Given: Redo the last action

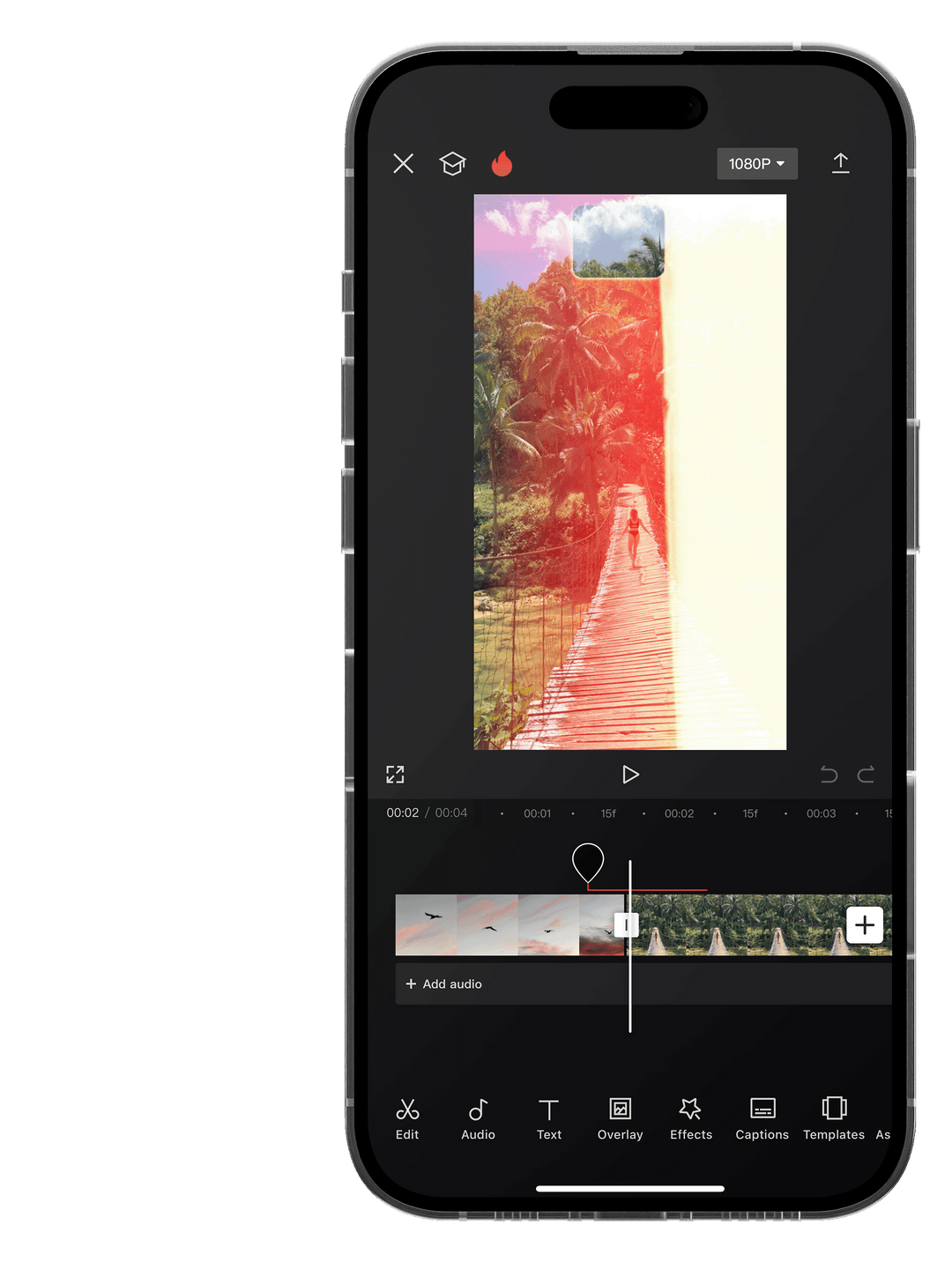Looking at the screenshot, I should click(866, 775).
